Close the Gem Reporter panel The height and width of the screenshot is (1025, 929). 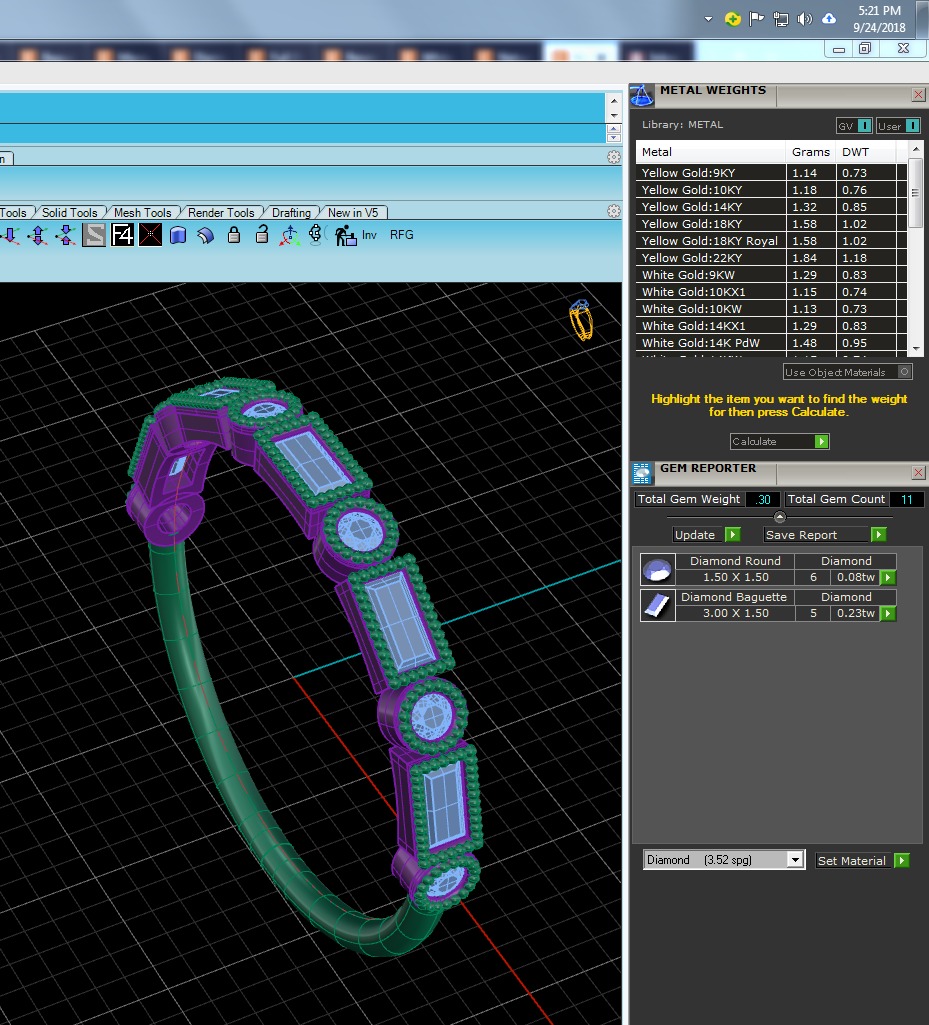click(919, 472)
